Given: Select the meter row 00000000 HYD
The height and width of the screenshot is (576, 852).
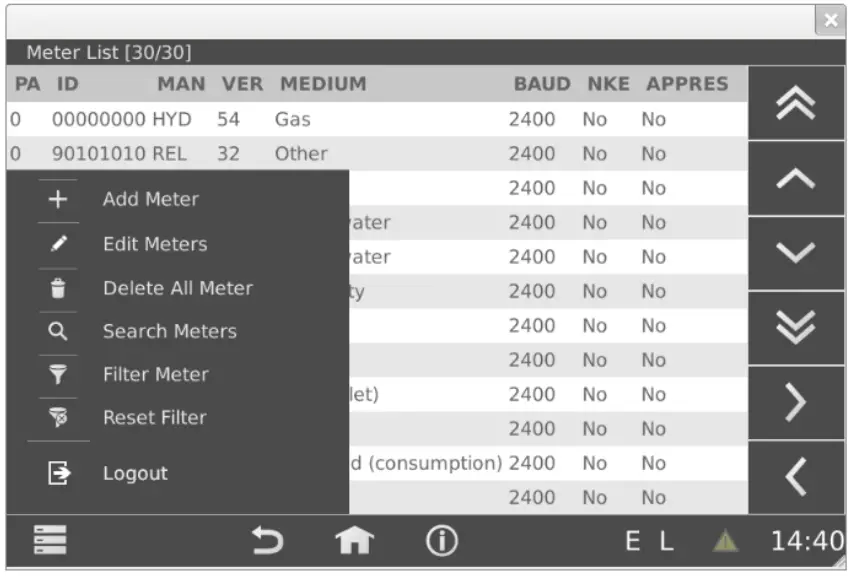Looking at the screenshot, I should pos(300,119).
